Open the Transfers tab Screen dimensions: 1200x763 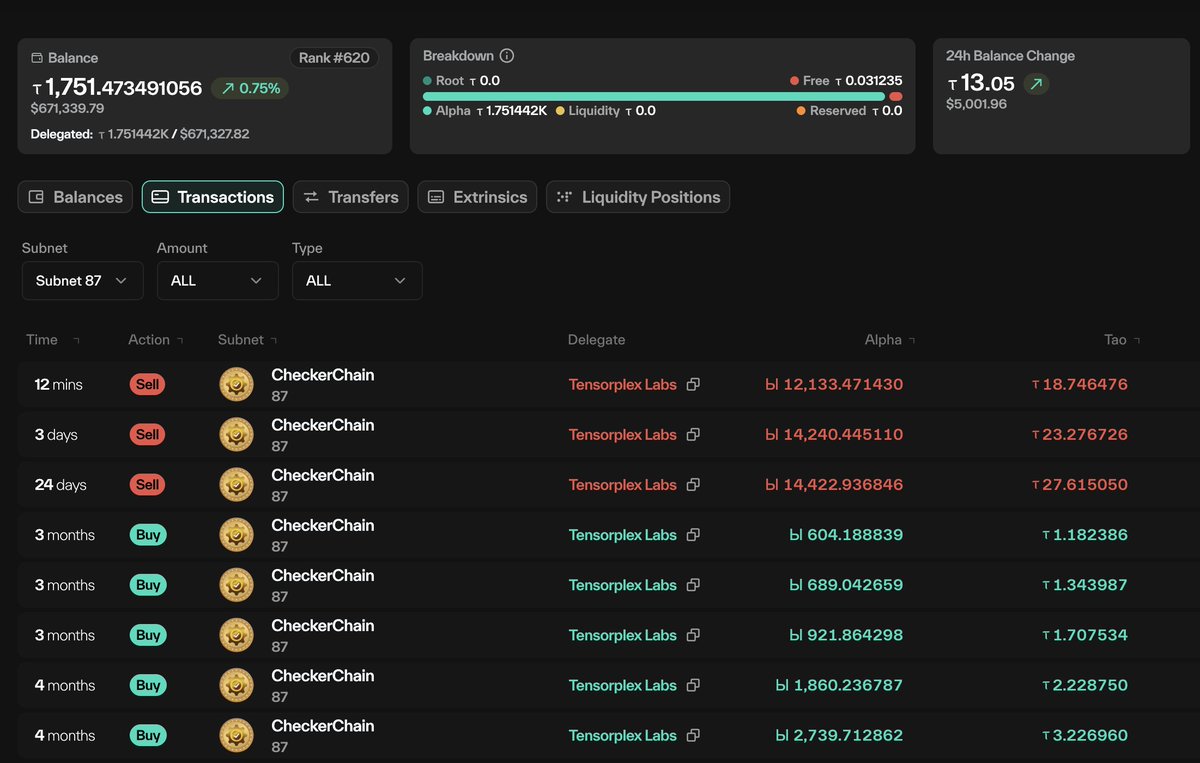pyautogui.click(x=351, y=197)
